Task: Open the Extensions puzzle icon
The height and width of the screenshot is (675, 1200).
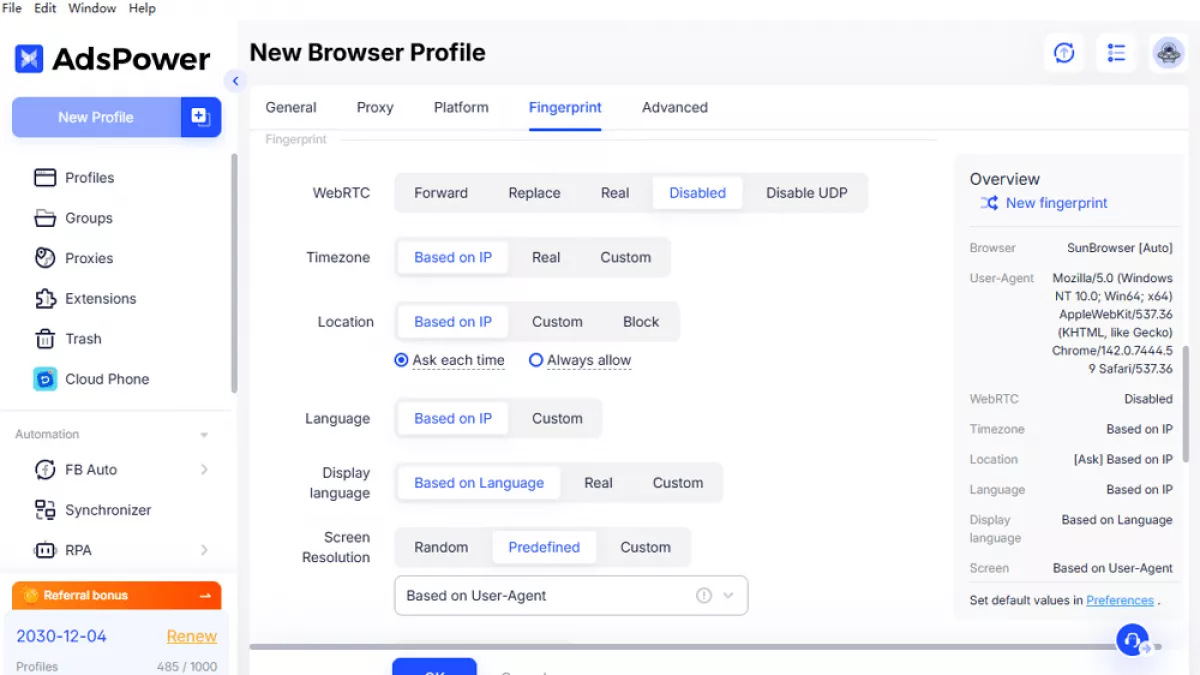Action: 45,299
